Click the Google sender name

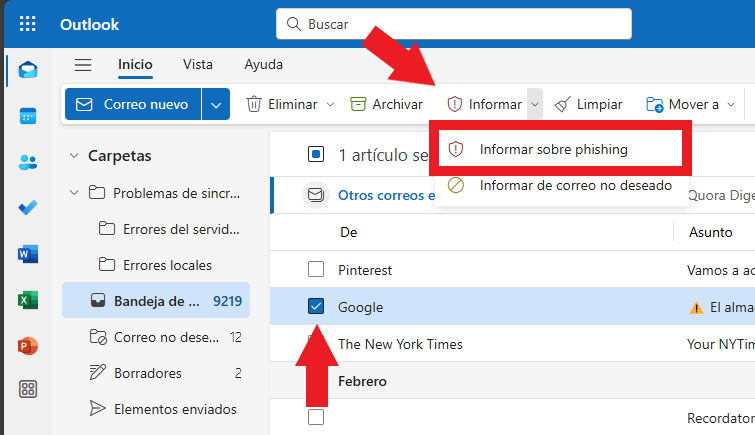[361, 307]
